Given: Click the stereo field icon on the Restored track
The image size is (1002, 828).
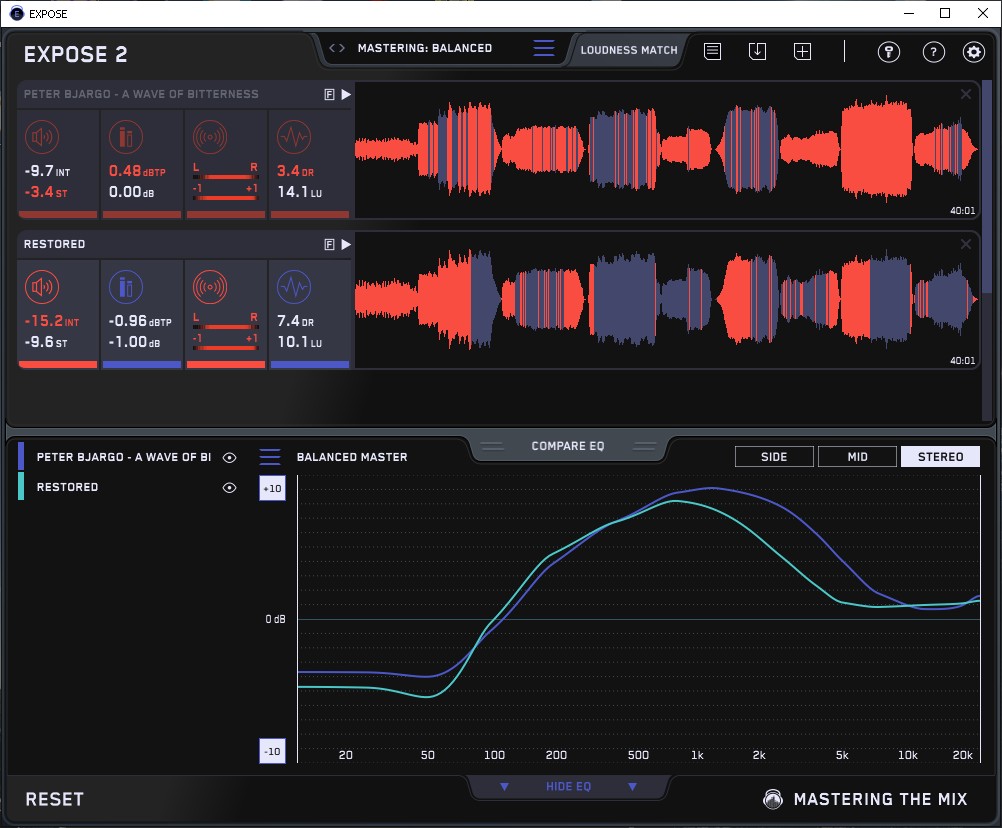Looking at the screenshot, I should pos(210,287).
